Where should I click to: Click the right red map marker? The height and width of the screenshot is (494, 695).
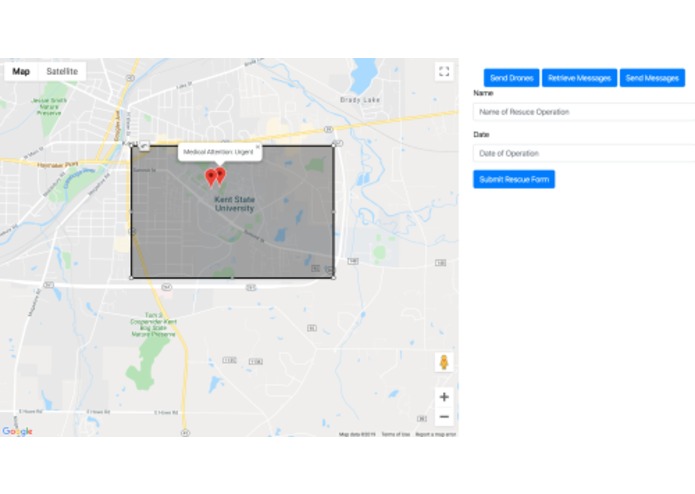220,175
